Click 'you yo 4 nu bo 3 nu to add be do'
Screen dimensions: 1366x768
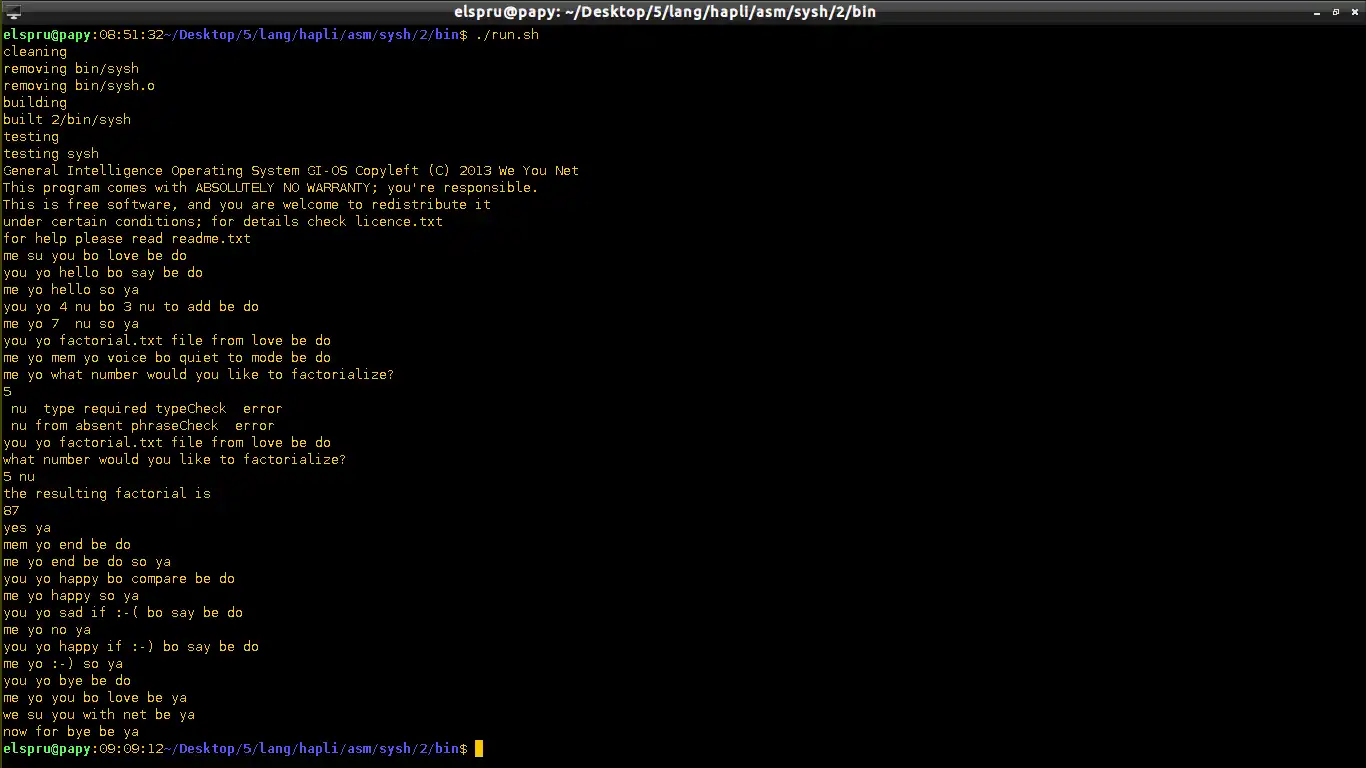131,307
